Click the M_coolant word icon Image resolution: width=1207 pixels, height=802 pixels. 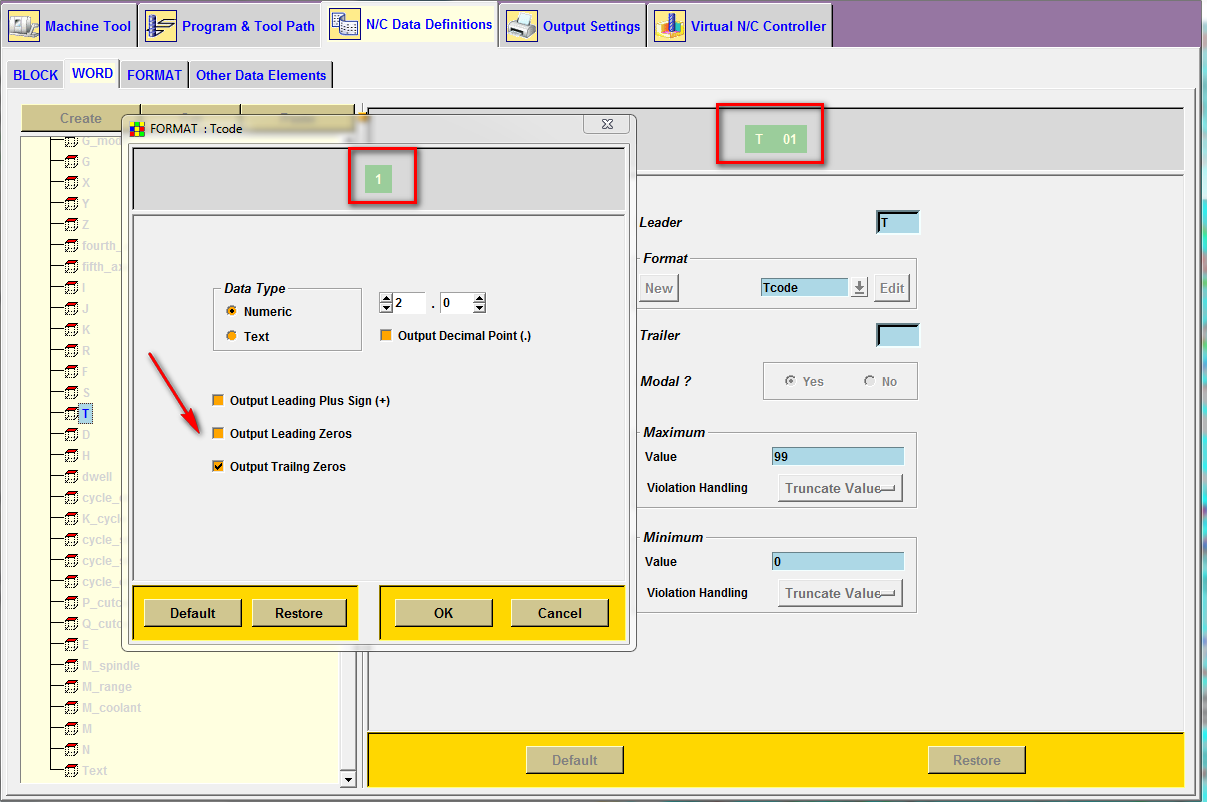[x=71, y=708]
